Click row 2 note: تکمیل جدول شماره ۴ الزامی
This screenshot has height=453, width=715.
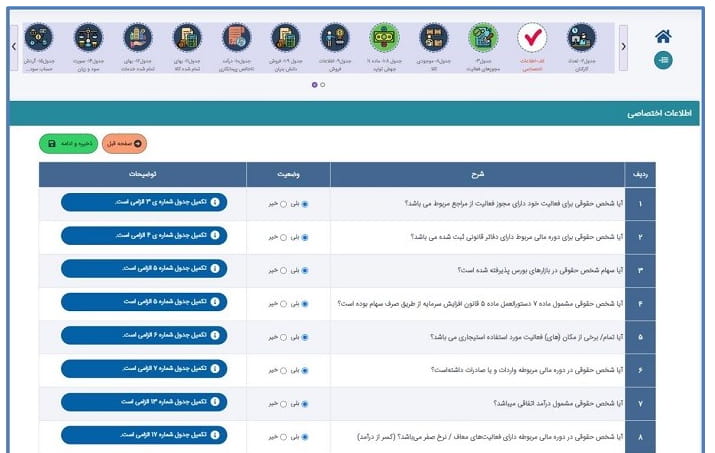(144, 235)
